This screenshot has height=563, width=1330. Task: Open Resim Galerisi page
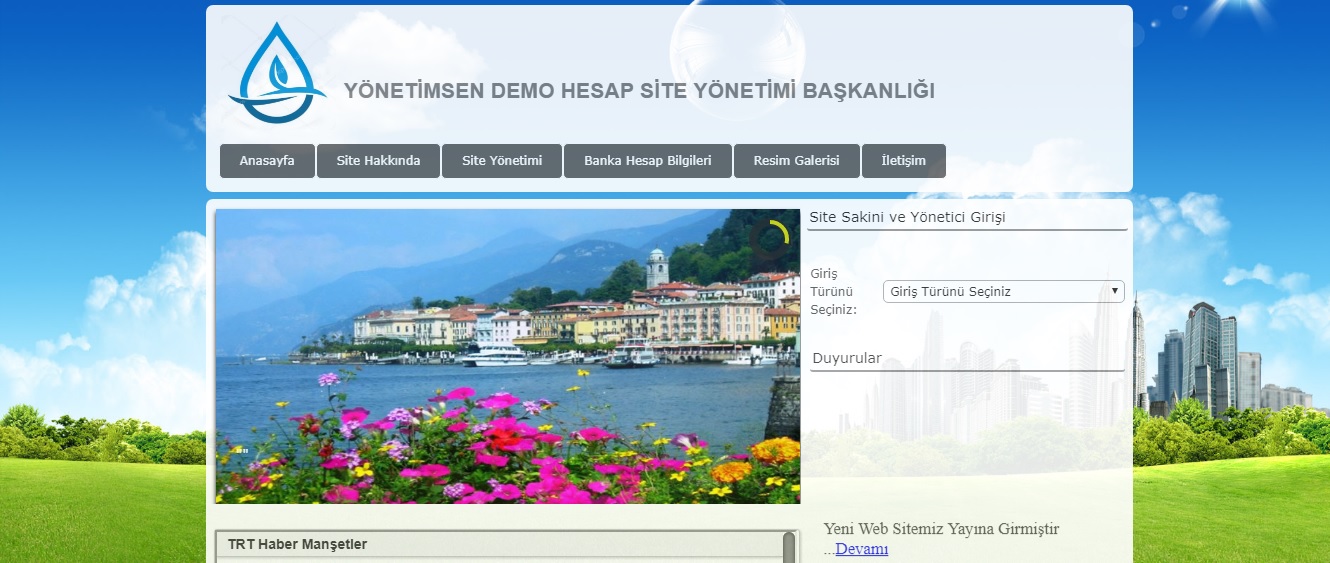(796, 161)
